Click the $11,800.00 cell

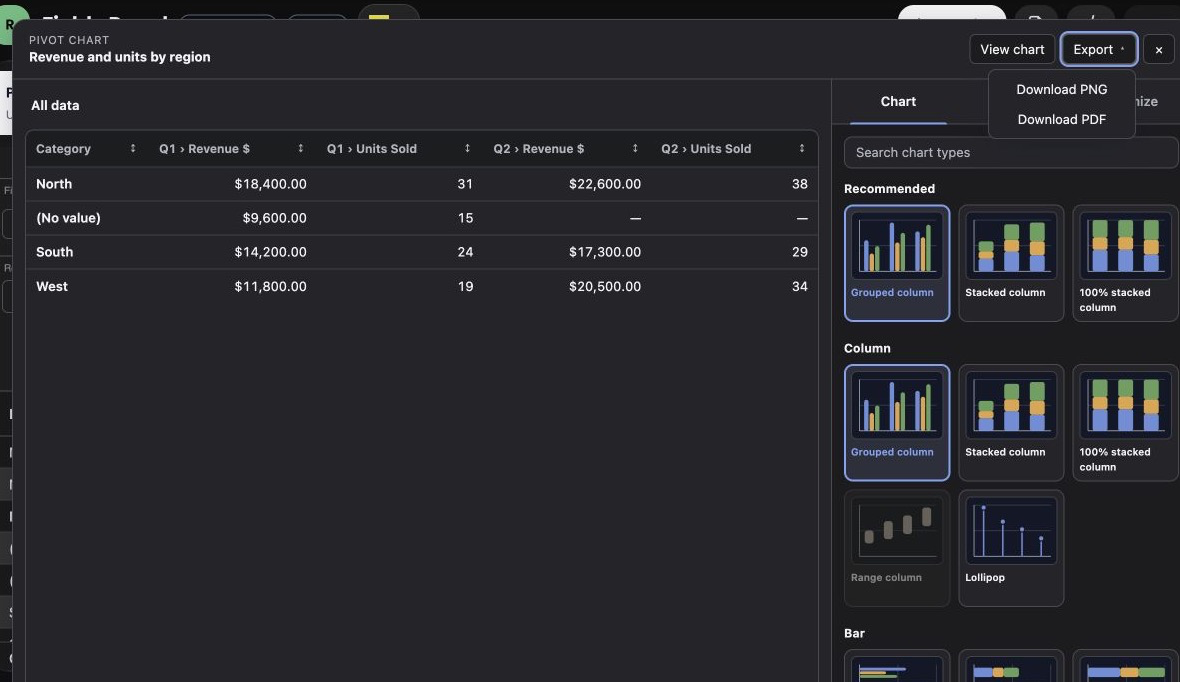270,287
